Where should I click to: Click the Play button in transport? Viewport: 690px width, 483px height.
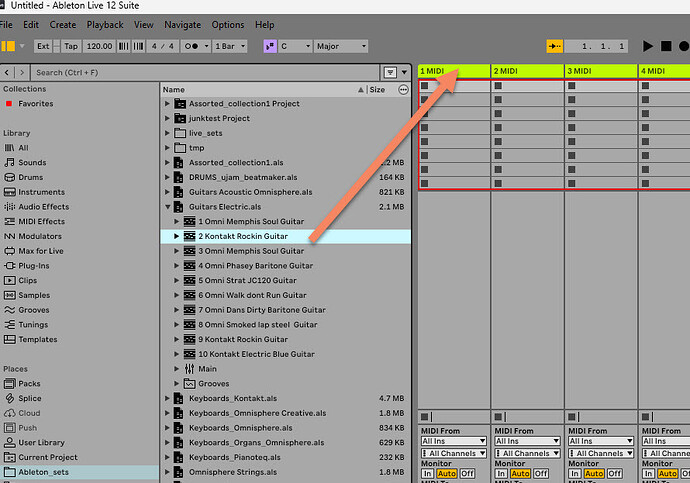[x=647, y=46]
